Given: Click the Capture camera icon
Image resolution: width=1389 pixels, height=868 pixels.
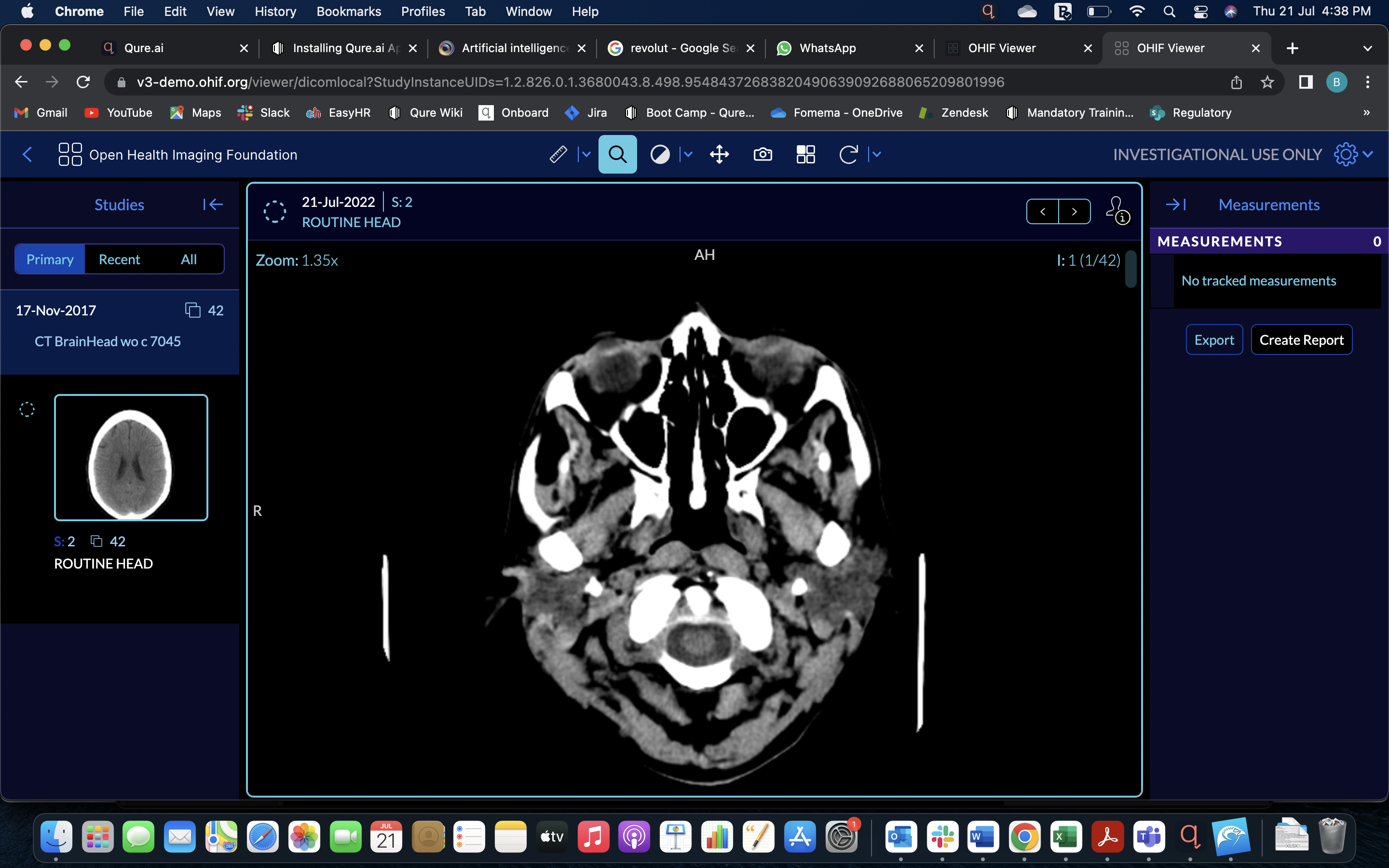Looking at the screenshot, I should click(x=762, y=154).
